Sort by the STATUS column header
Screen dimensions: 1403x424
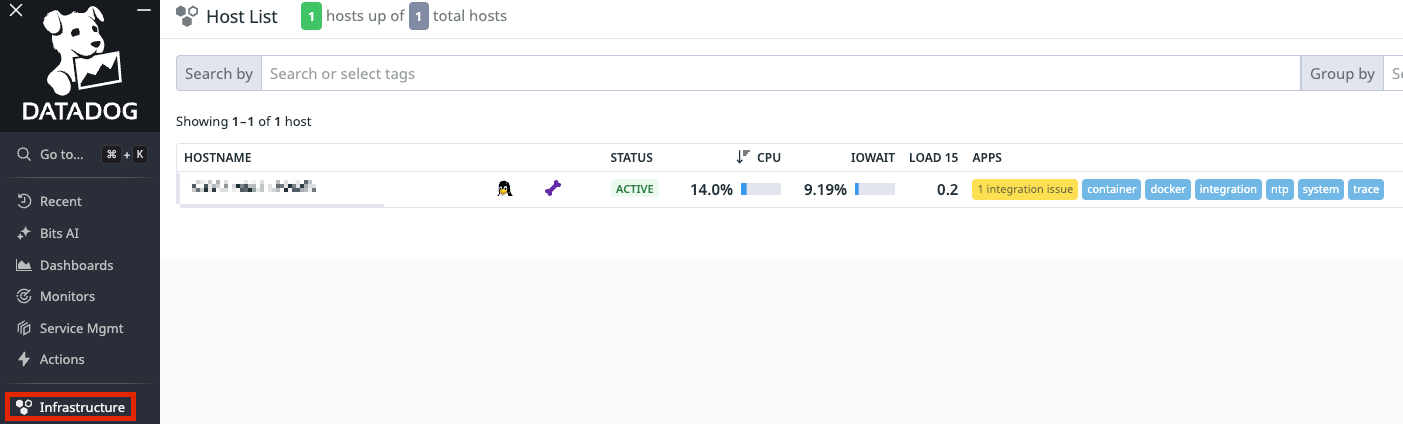point(632,158)
